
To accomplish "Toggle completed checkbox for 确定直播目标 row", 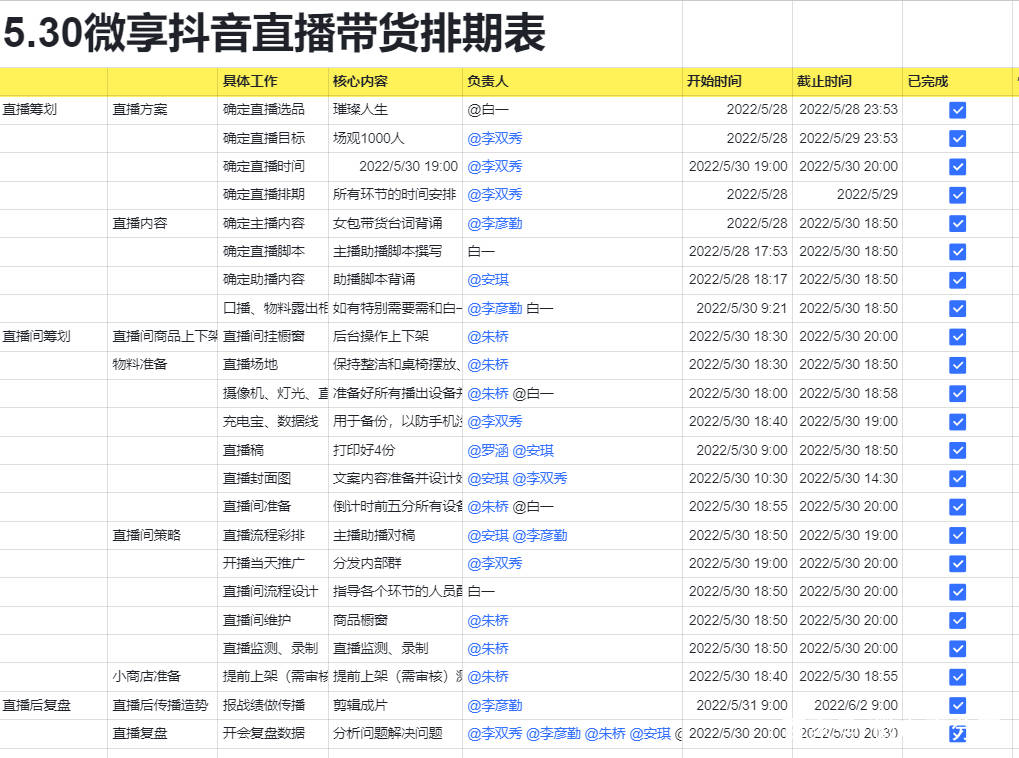I will [x=957, y=138].
